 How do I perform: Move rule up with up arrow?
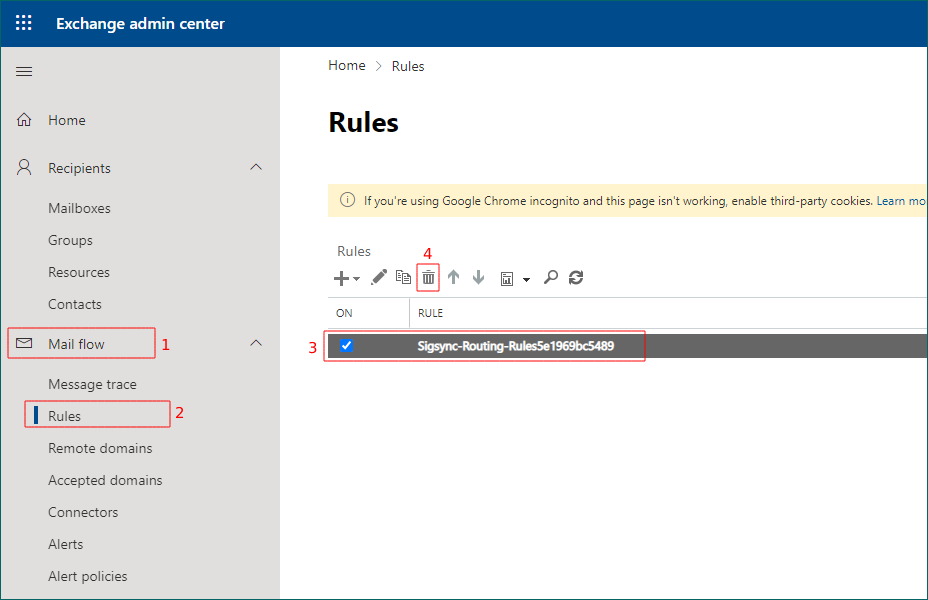click(453, 277)
